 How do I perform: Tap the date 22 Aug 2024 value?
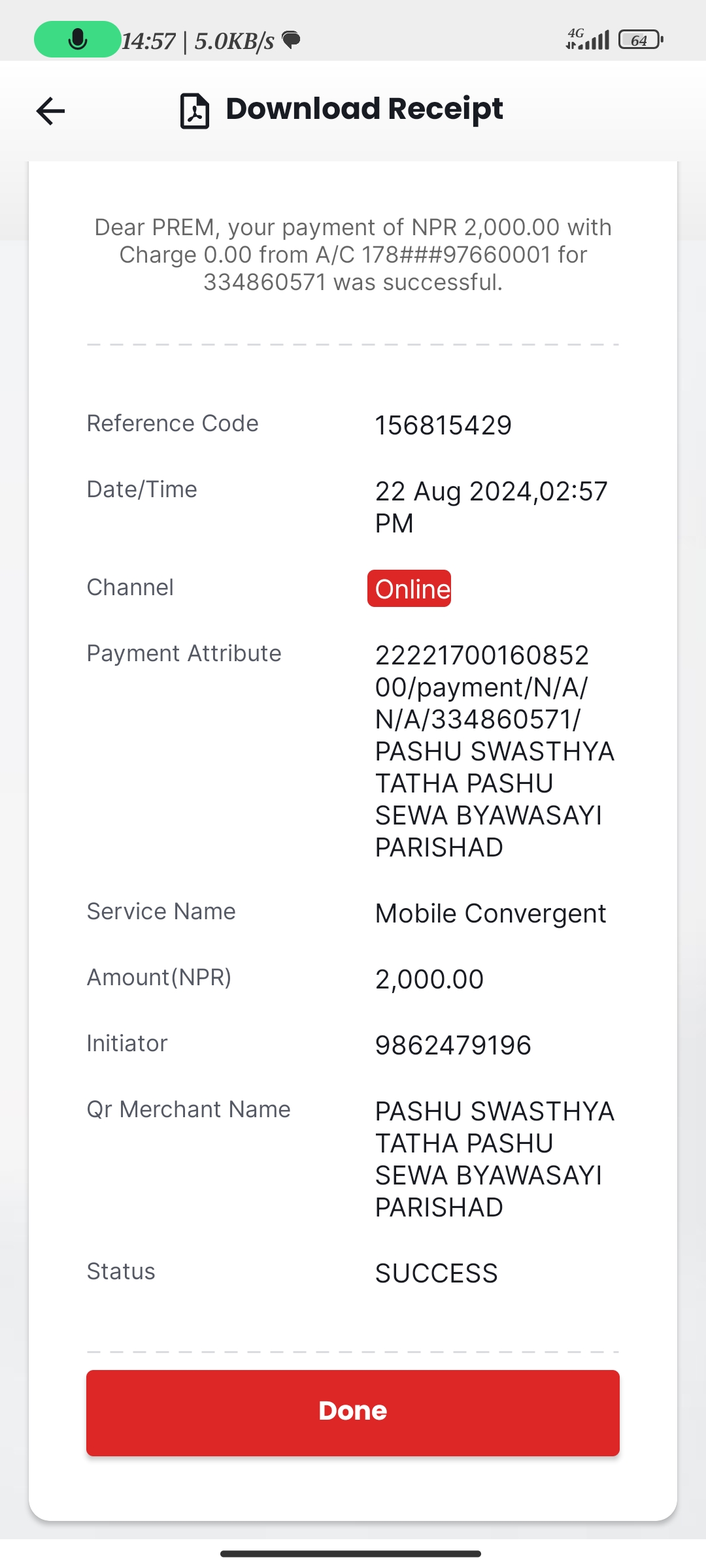[492, 507]
